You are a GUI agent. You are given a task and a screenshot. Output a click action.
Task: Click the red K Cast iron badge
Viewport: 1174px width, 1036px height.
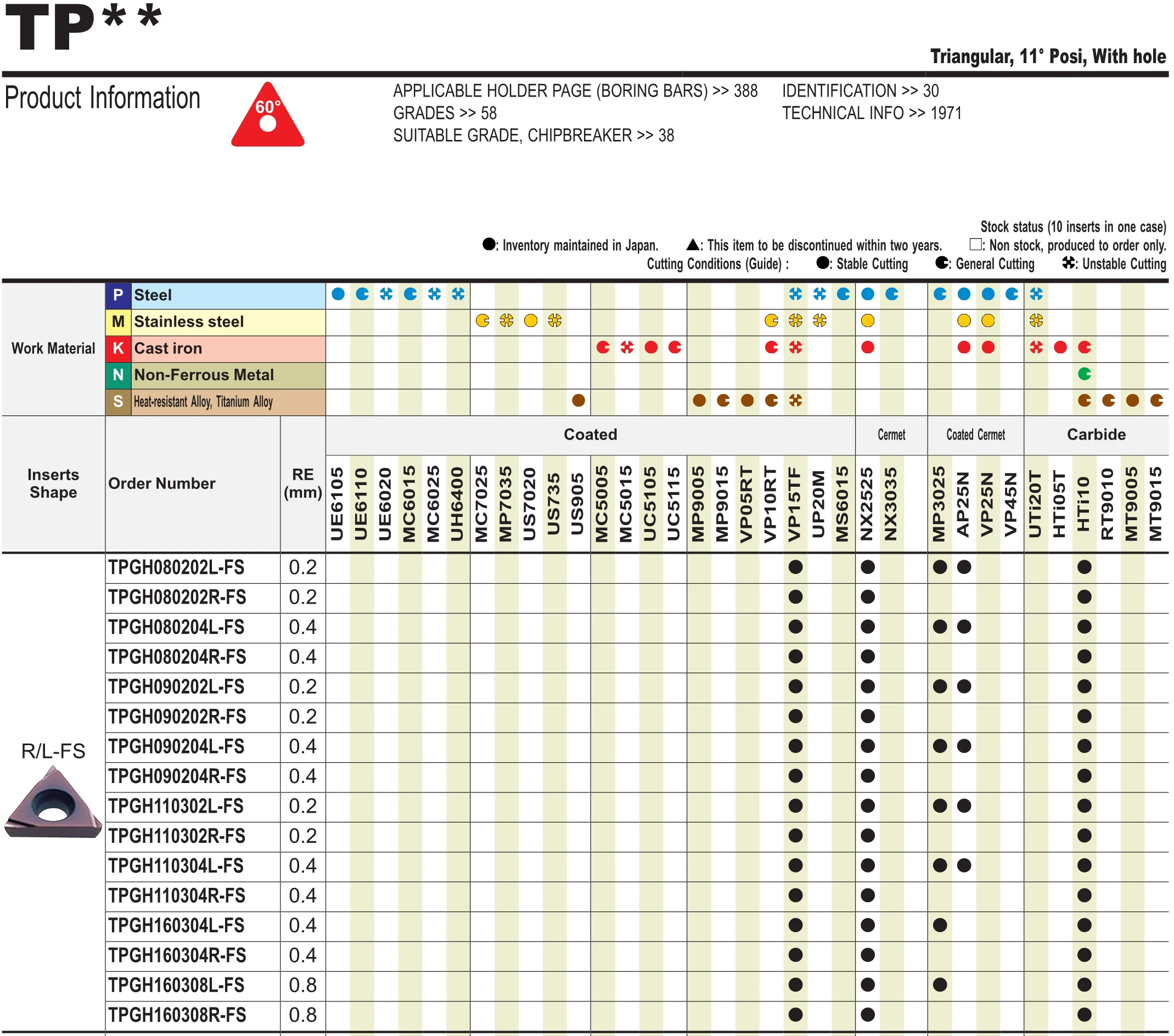(119, 348)
